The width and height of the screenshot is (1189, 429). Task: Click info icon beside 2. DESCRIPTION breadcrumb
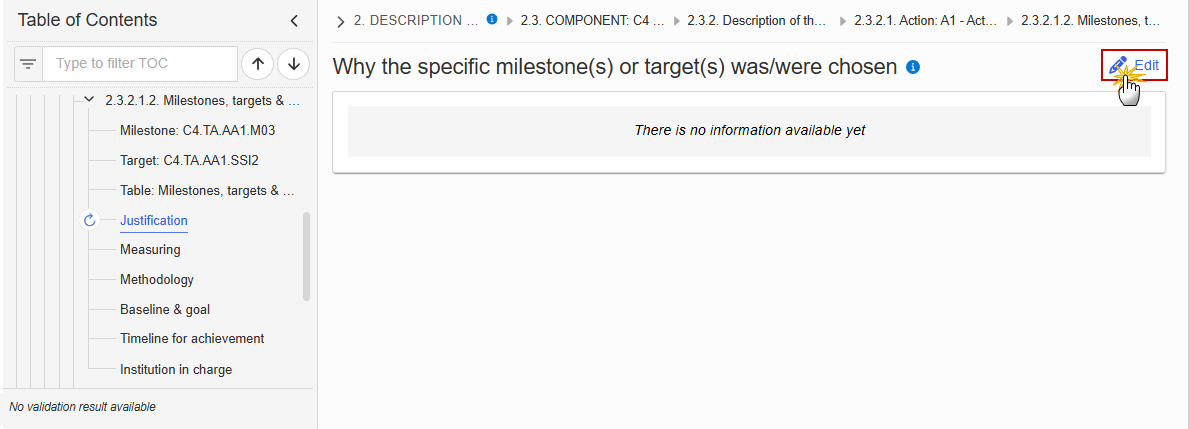coord(491,20)
